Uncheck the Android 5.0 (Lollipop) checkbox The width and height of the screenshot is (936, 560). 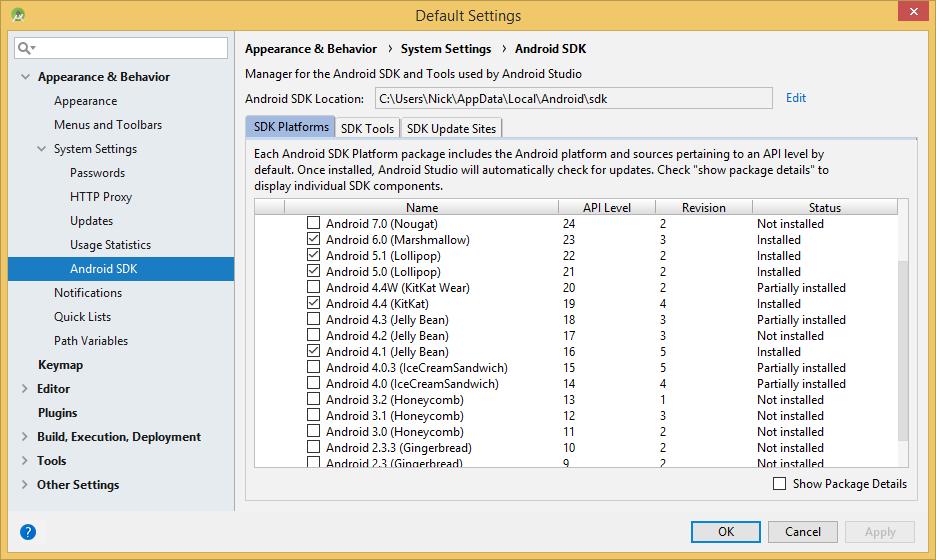pyautogui.click(x=313, y=271)
